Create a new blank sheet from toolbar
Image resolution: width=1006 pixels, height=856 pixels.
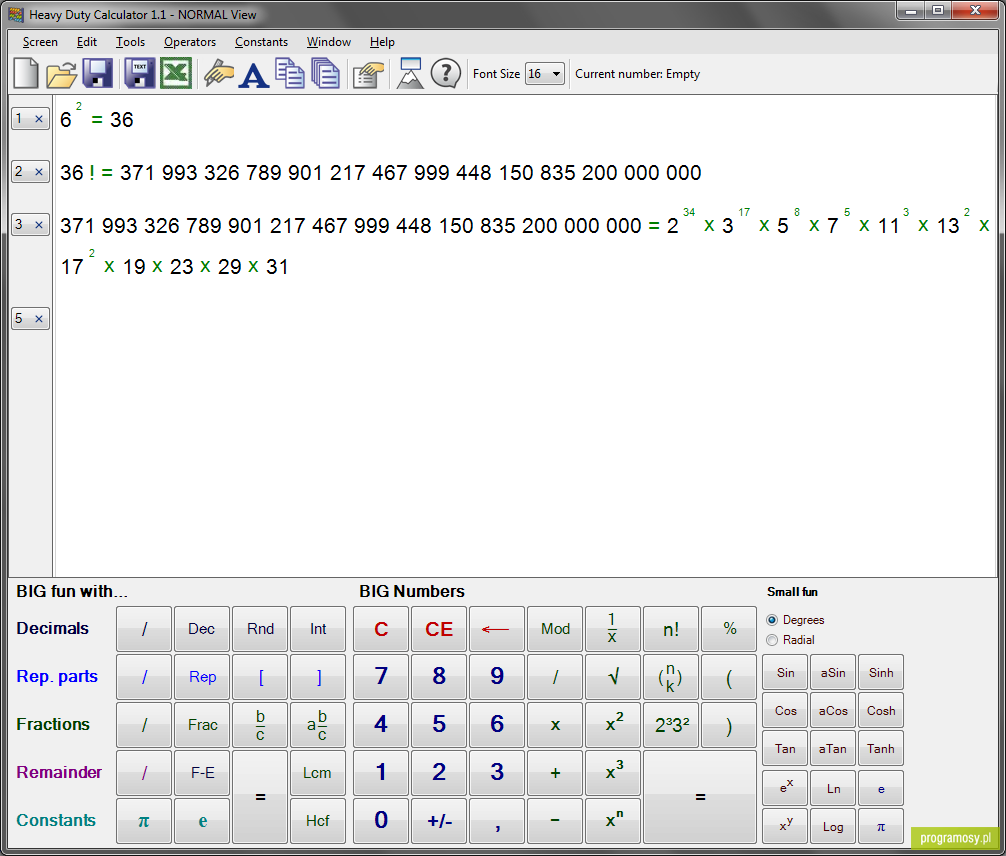point(26,73)
